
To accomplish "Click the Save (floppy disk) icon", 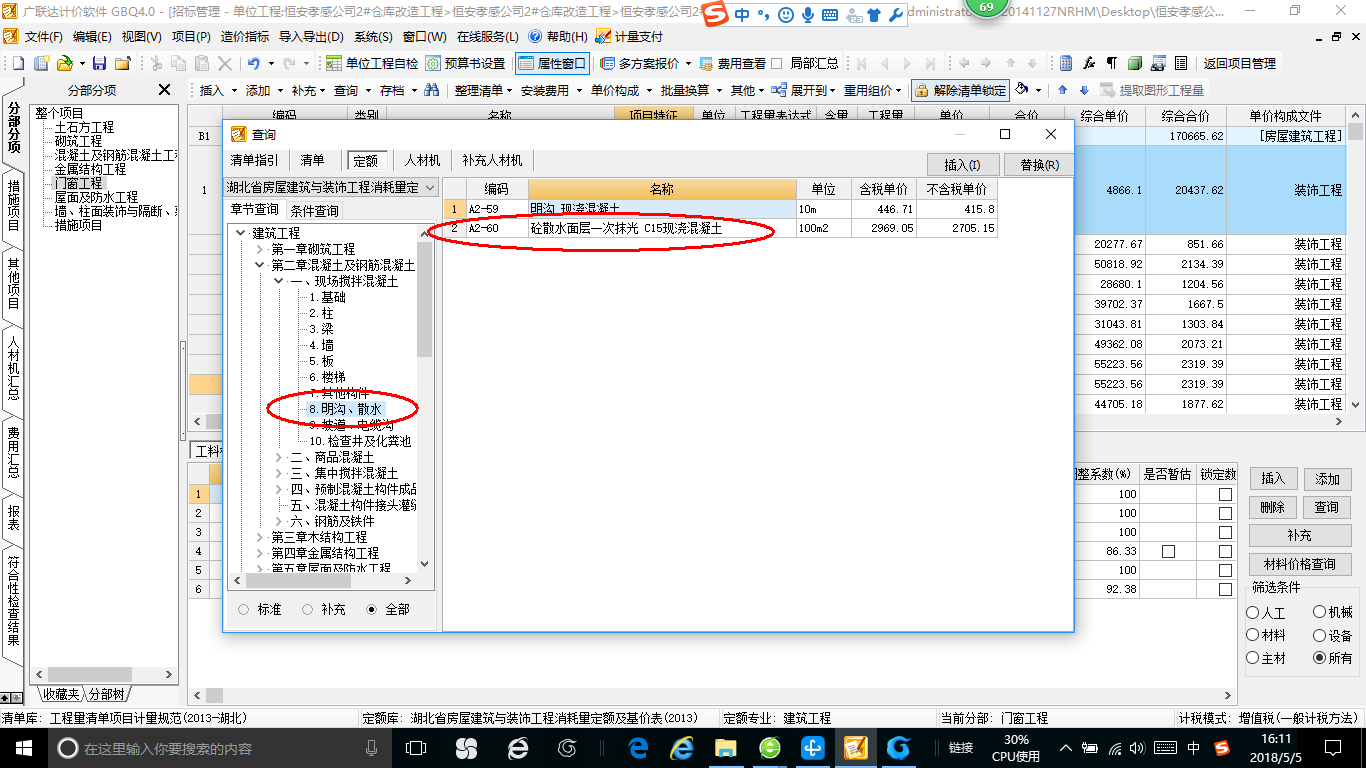I will [98, 63].
